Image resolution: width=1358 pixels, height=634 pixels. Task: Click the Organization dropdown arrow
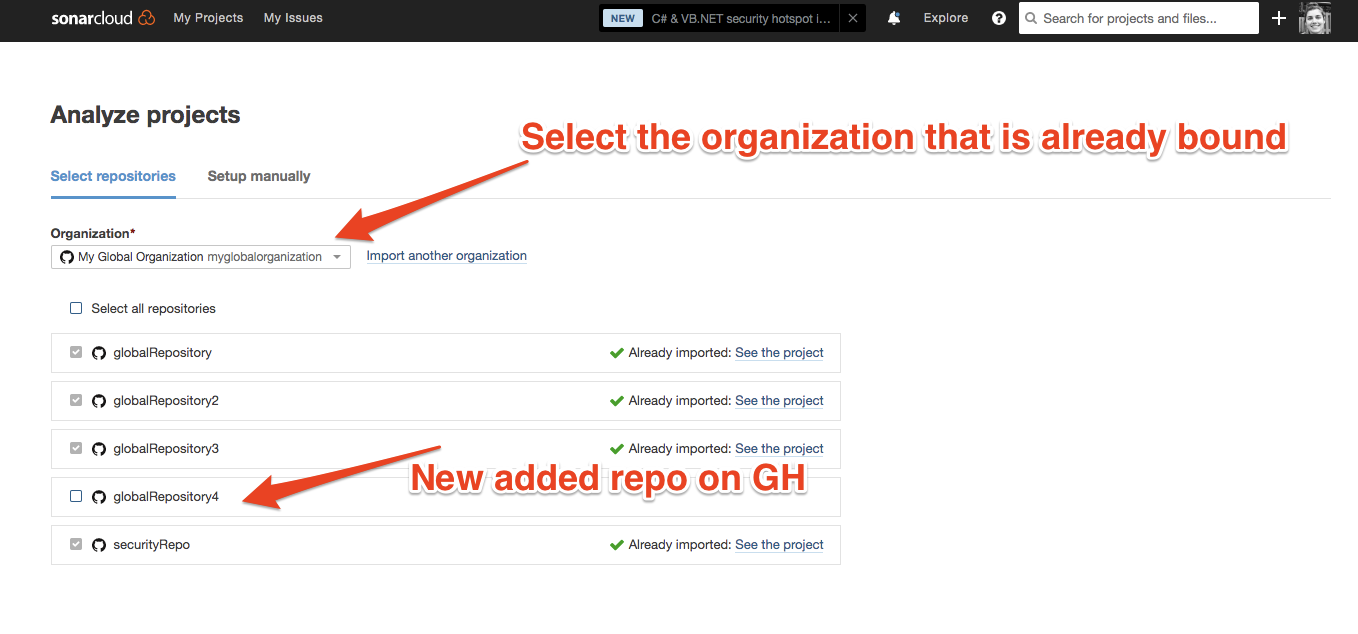[x=337, y=257]
